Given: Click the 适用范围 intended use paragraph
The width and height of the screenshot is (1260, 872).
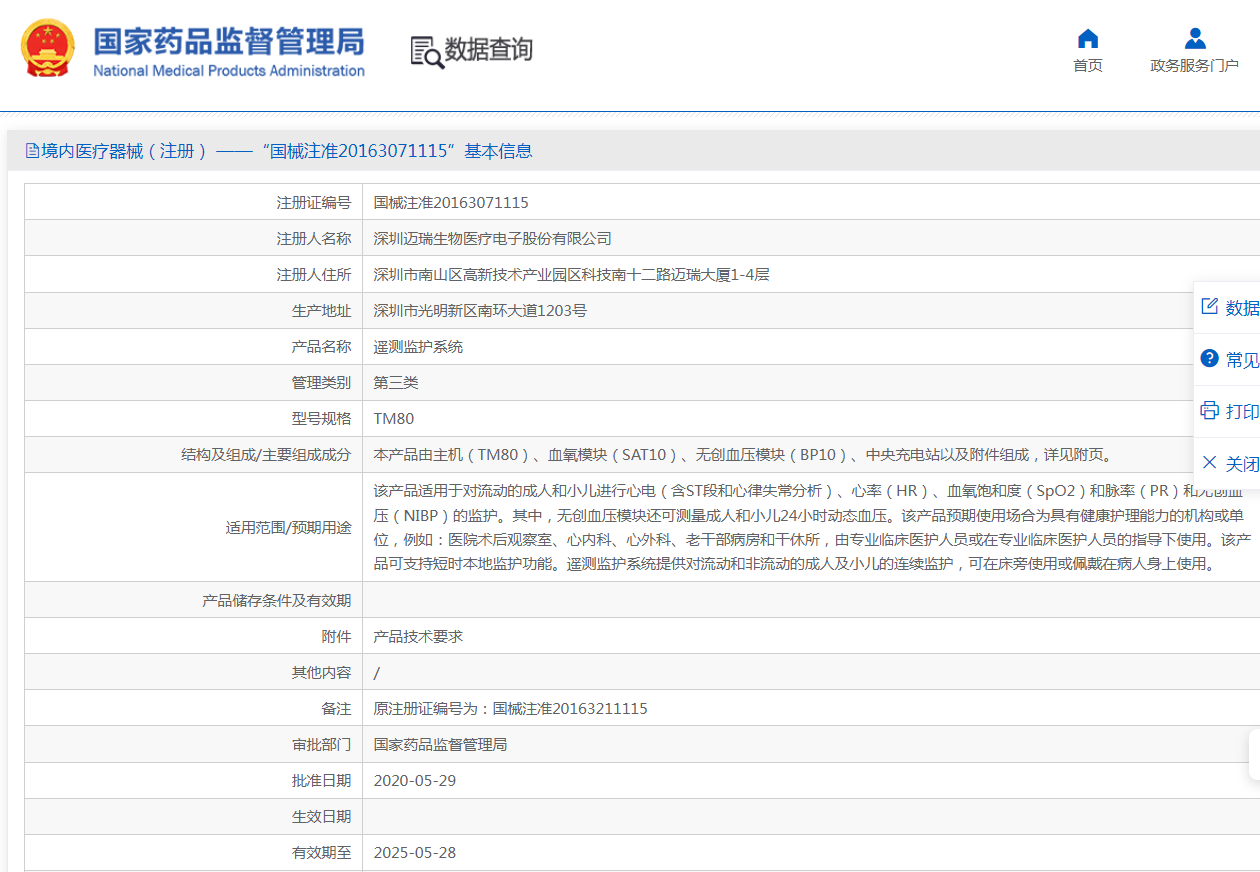Looking at the screenshot, I should (811, 527).
